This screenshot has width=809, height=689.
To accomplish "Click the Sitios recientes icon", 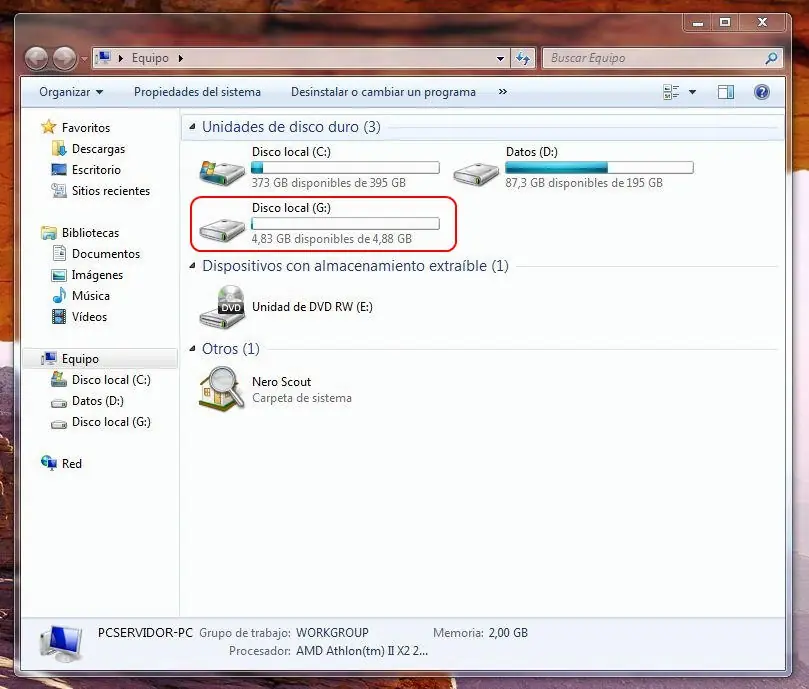I will click(59, 190).
